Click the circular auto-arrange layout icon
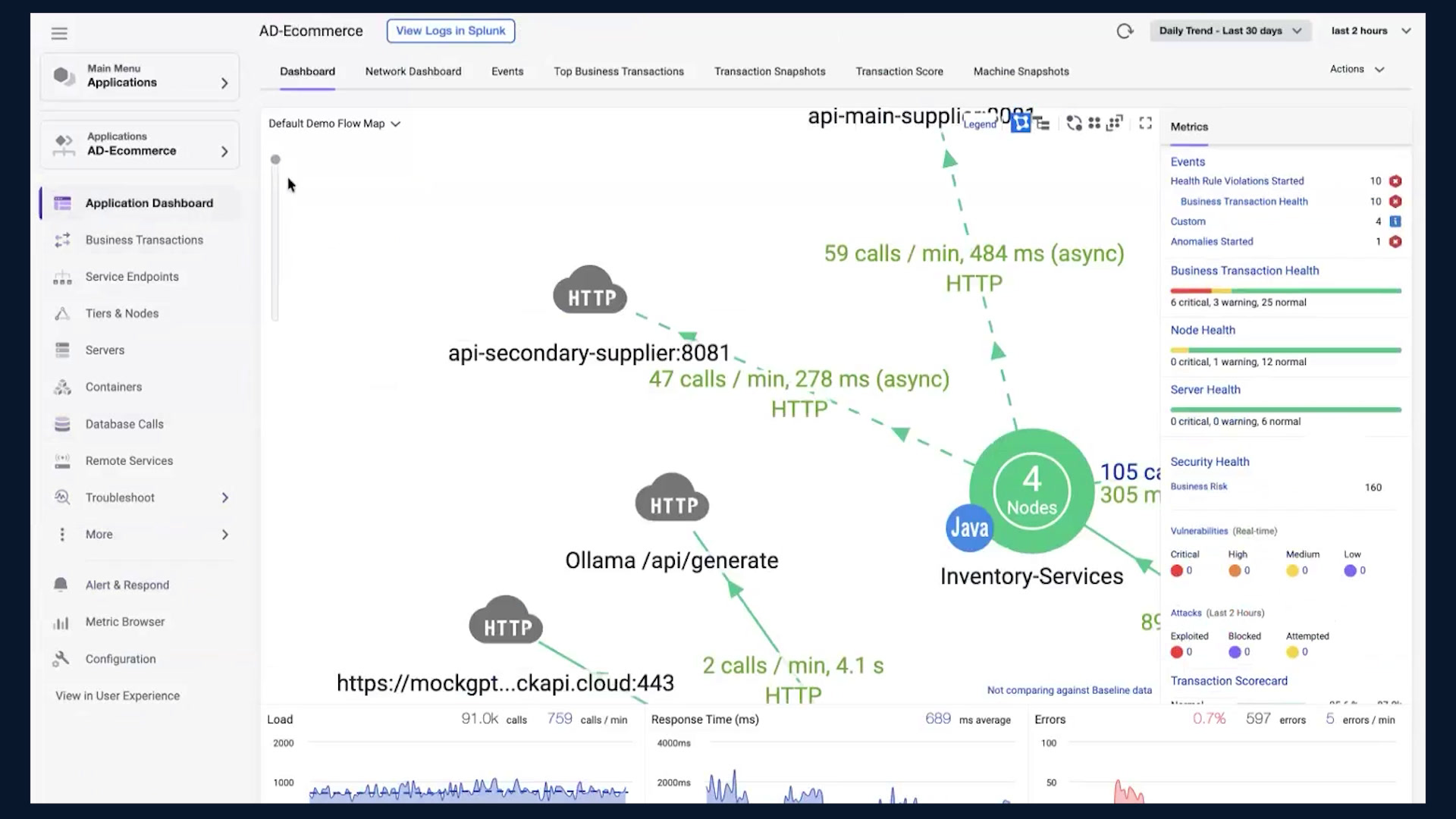Viewport: 1456px width, 819px height. pyautogui.click(x=1074, y=123)
